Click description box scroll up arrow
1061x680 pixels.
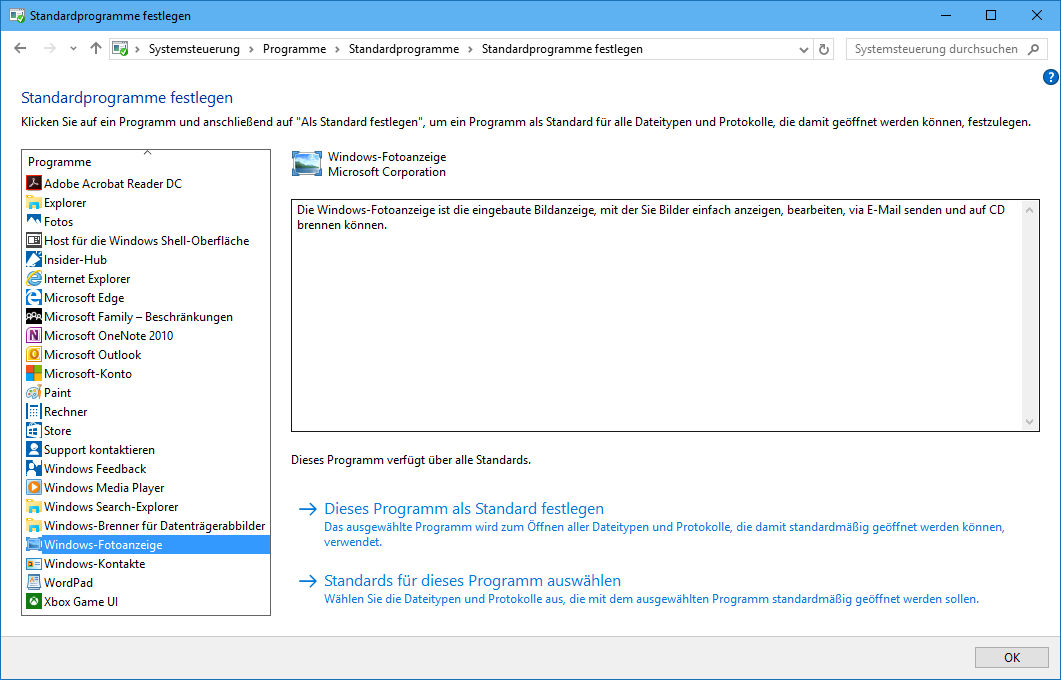(1029, 210)
